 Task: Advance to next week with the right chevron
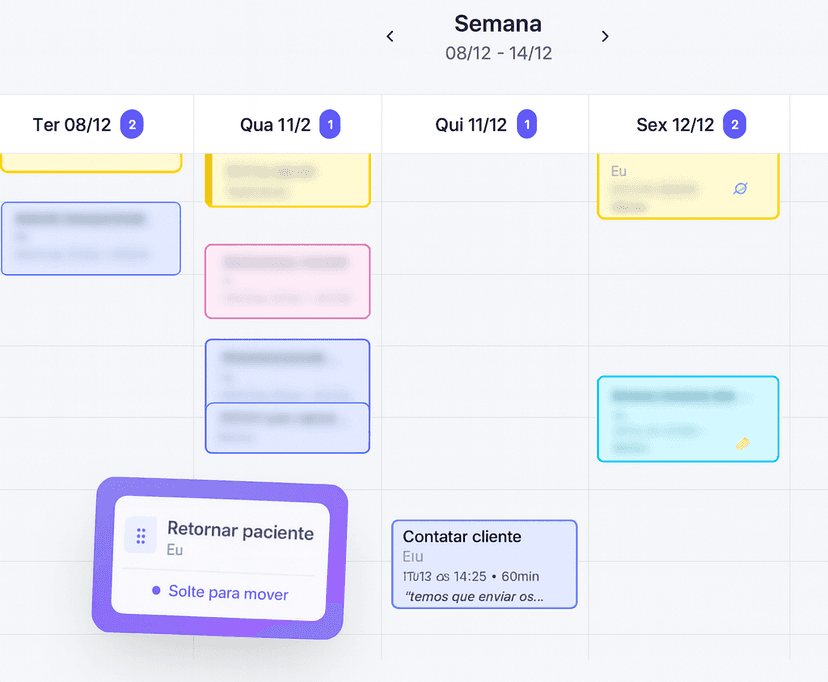[x=605, y=36]
